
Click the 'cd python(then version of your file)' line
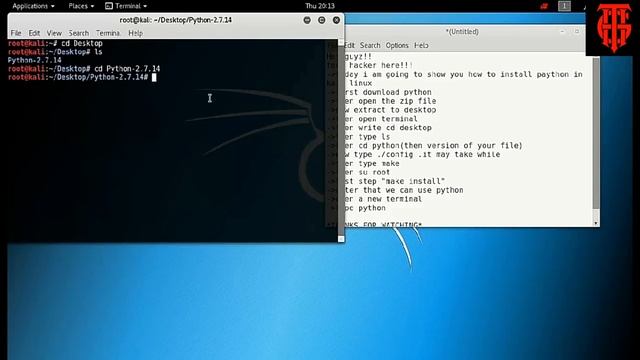pyautogui.click(x=433, y=146)
